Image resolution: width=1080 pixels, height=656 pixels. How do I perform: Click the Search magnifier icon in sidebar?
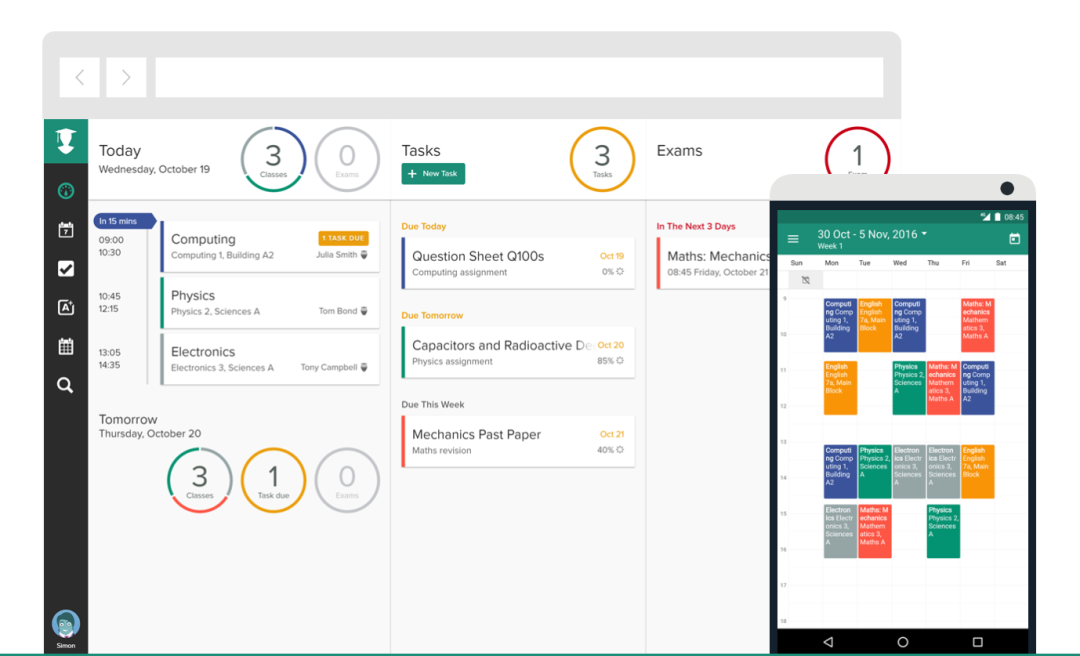[x=66, y=385]
